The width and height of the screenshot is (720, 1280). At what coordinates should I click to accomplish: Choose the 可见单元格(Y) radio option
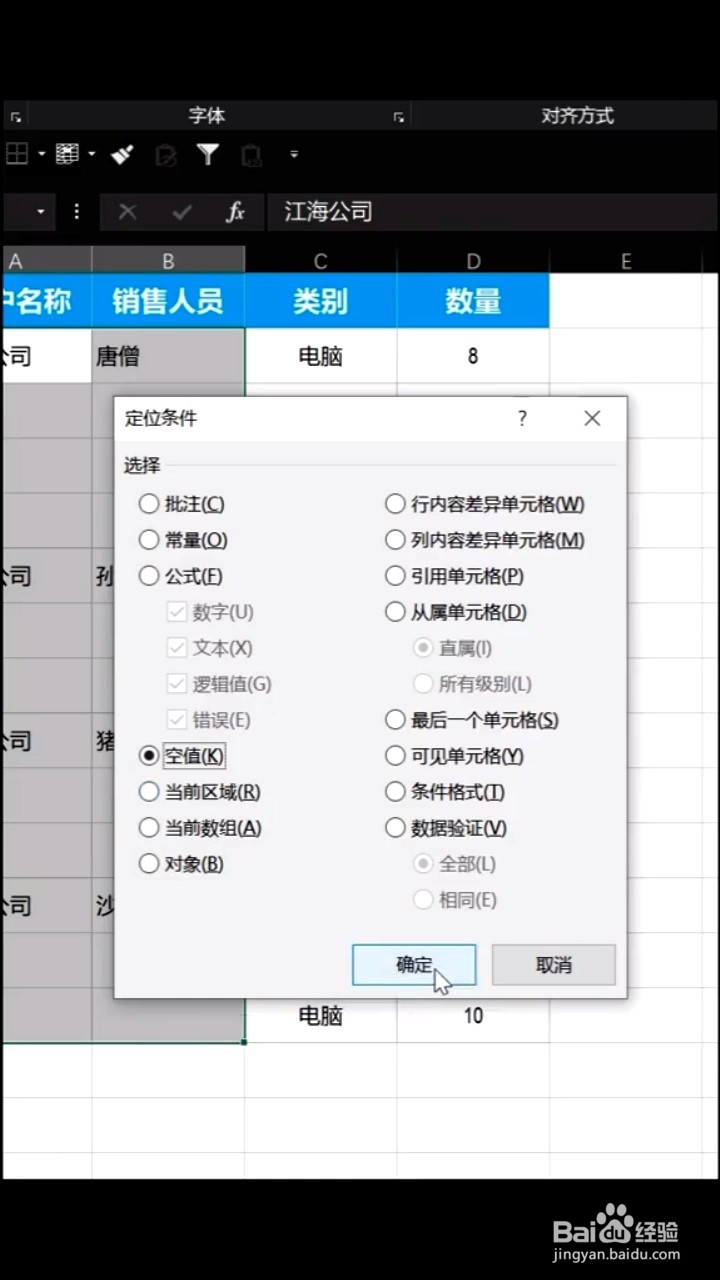(455, 756)
